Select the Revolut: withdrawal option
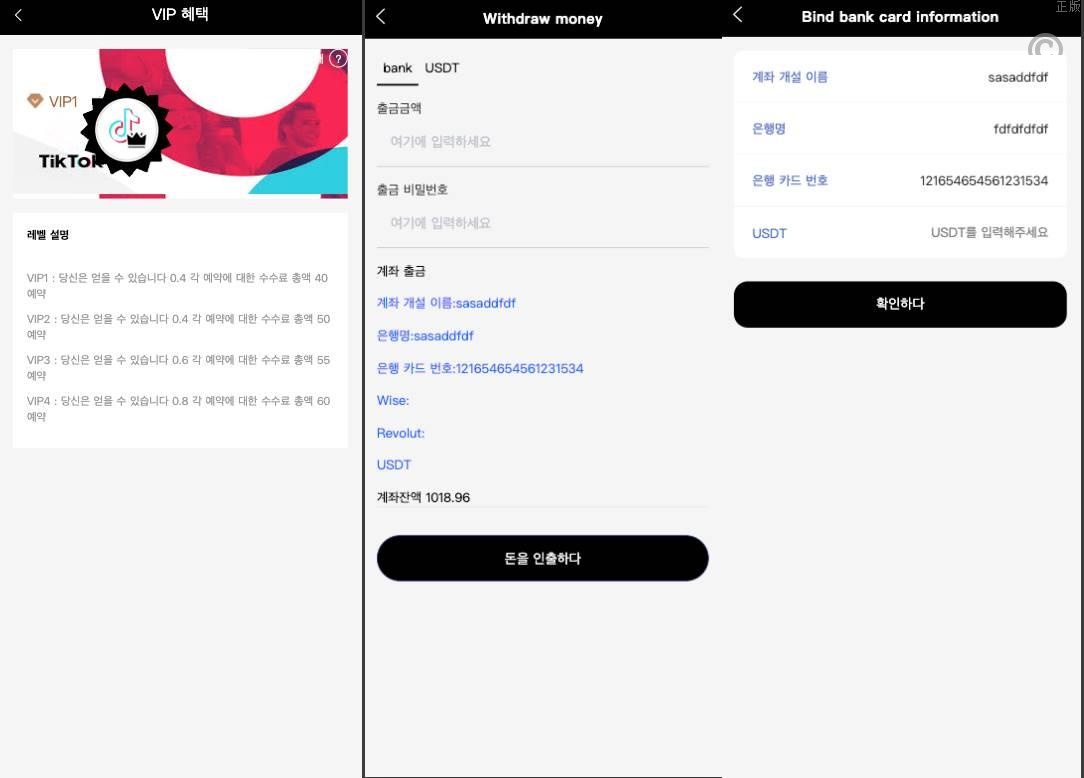 [400, 433]
